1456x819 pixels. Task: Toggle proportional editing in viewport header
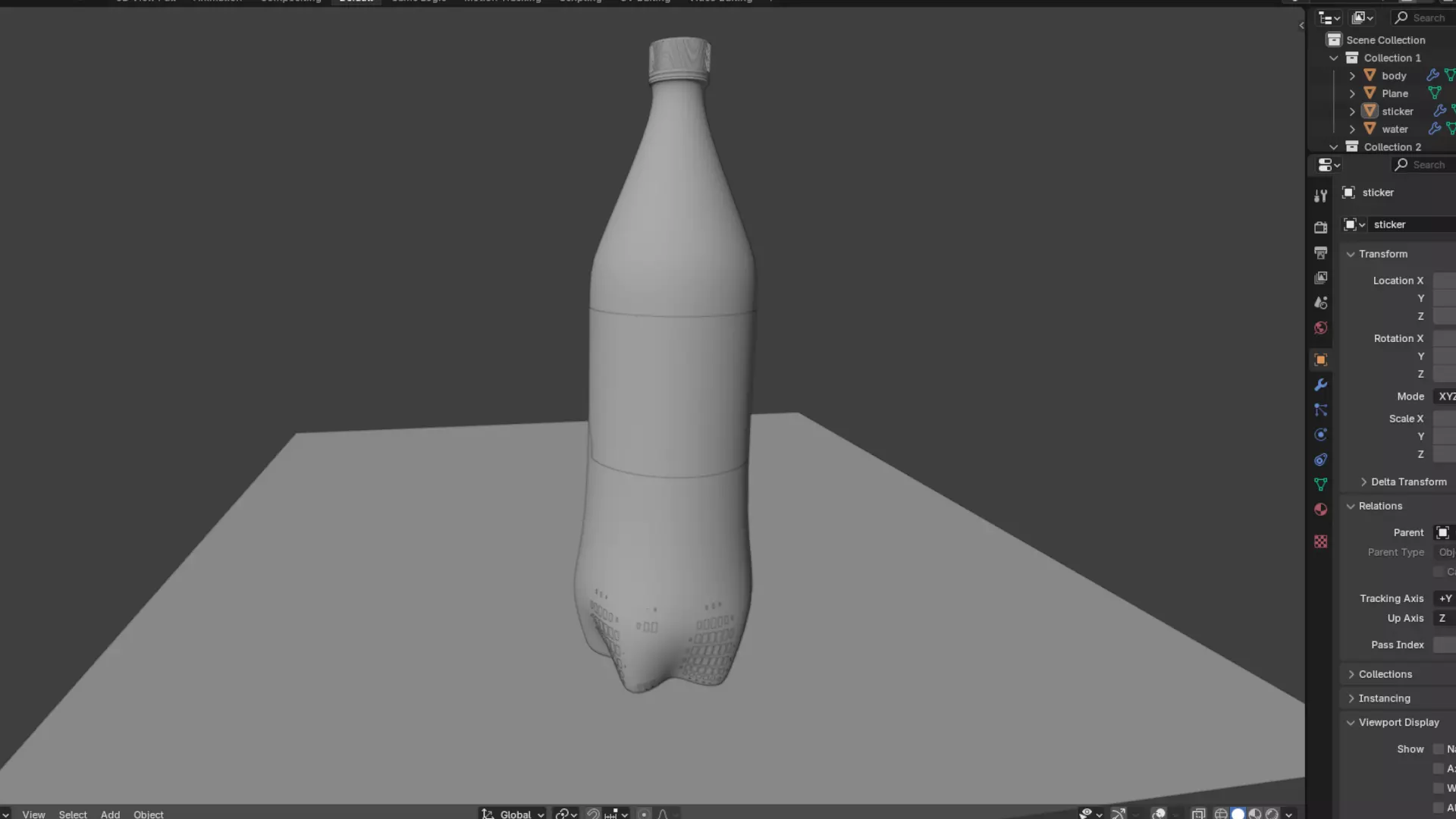(644, 814)
